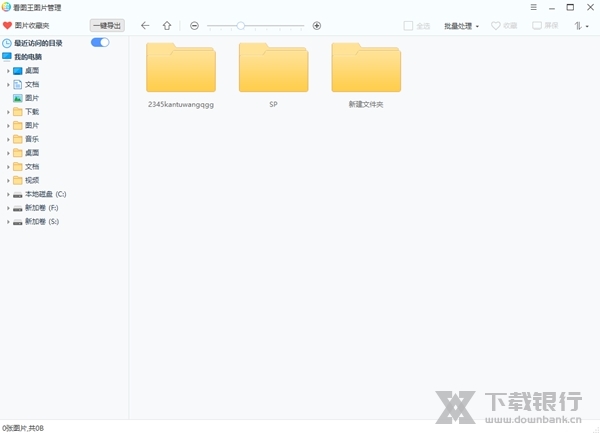
Task: Toggle the 最近访问的目录 switch
Action: (100, 42)
